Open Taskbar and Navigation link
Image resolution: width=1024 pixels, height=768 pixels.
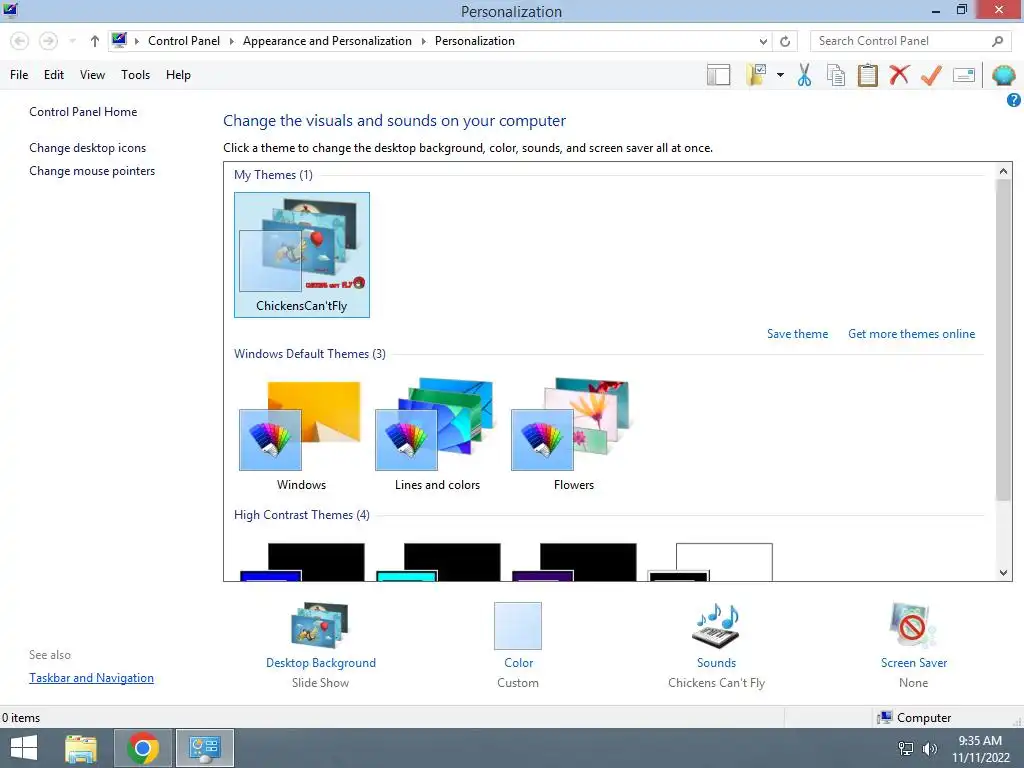click(91, 678)
